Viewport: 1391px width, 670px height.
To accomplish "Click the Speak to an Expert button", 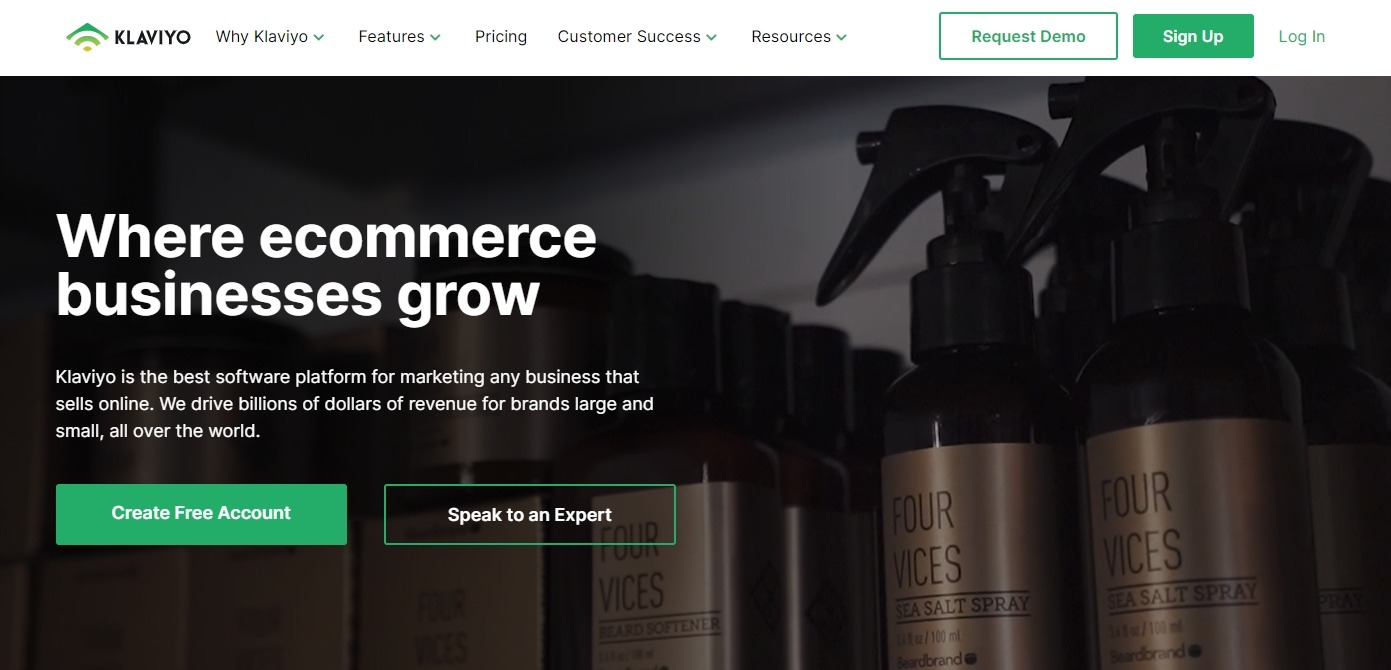I will pyautogui.click(x=530, y=515).
